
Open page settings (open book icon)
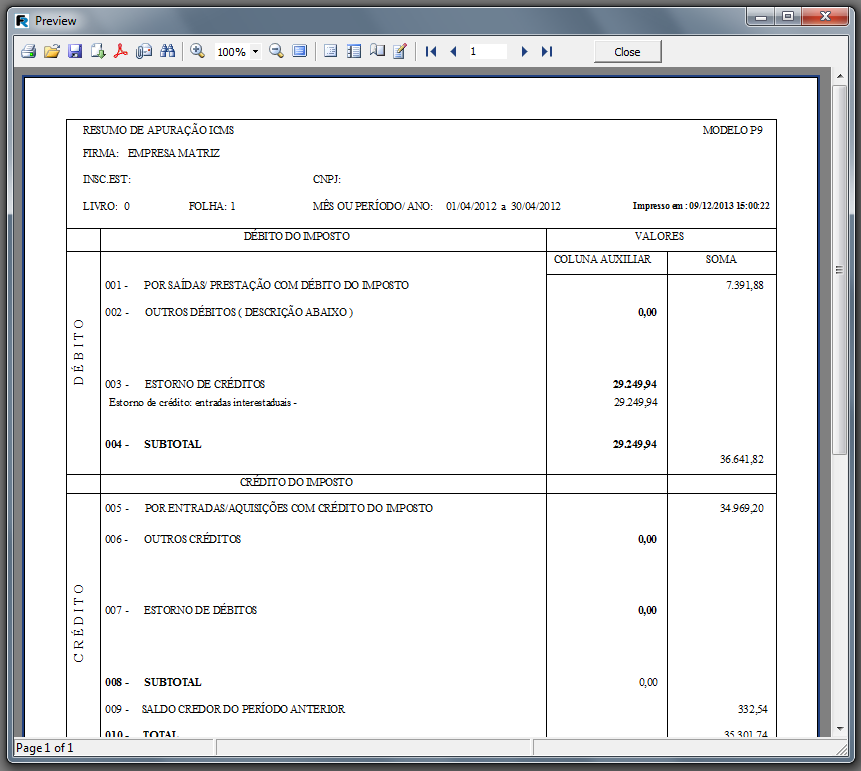377,52
